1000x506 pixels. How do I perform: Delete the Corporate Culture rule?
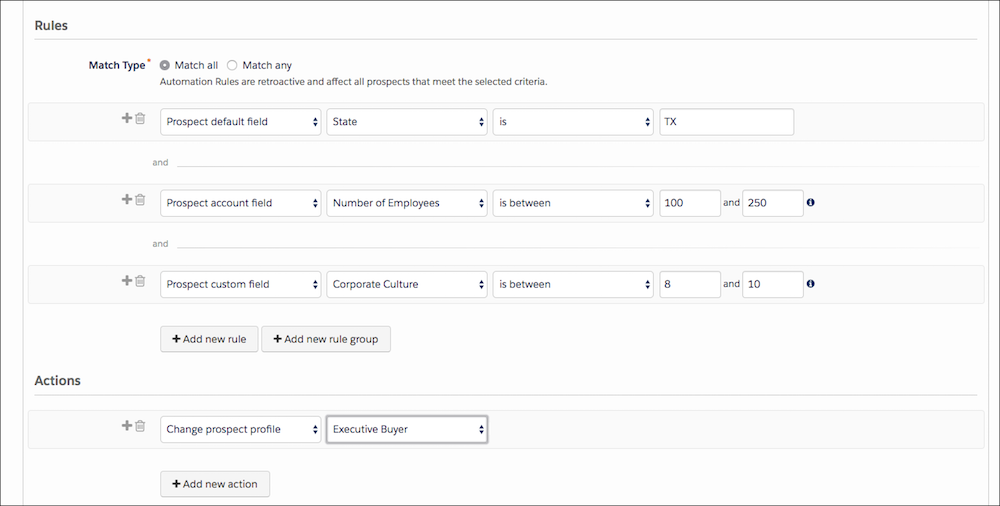tap(140, 280)
